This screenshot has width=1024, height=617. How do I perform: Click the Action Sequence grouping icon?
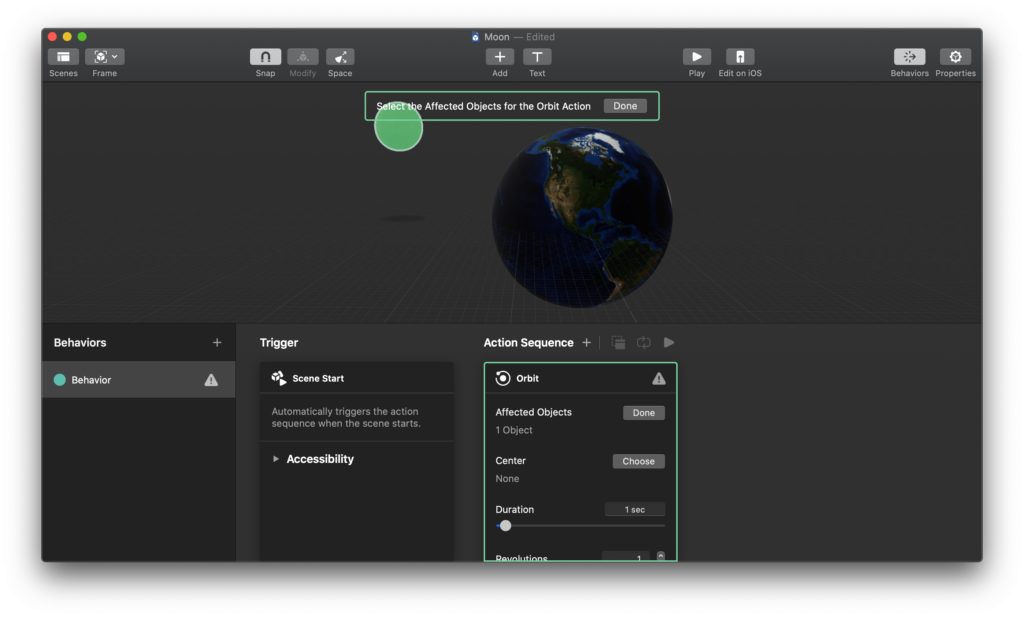click(x=618, y=343)
